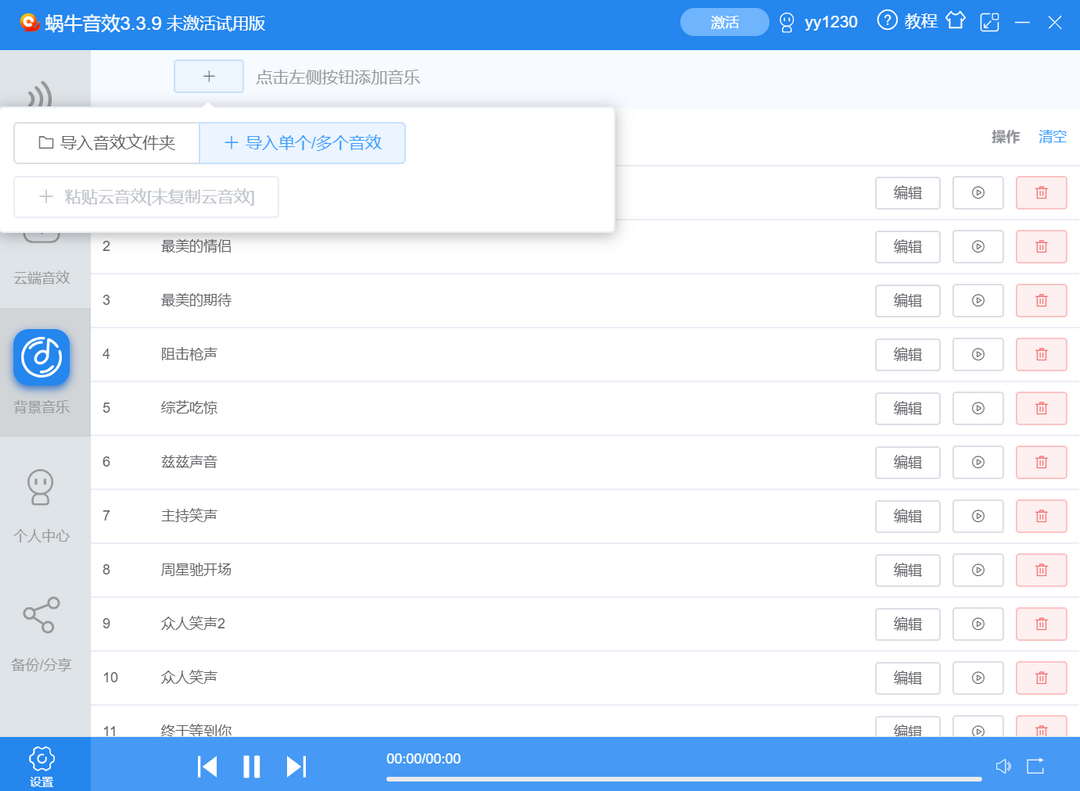Choose 导入音效文件夹 from the import menu
The height and width of the screenshot is (791, 1080).
click(x=106, y=143)
